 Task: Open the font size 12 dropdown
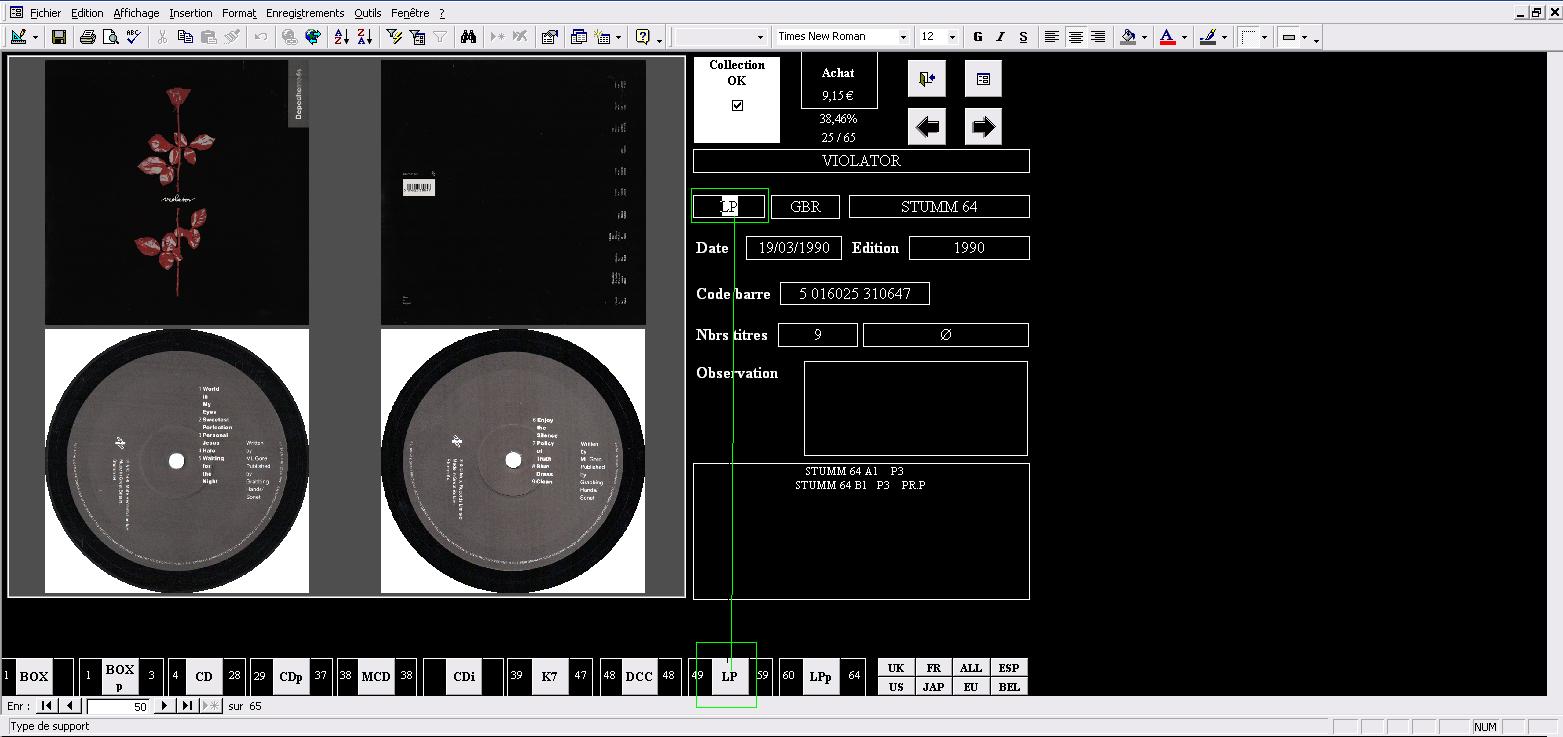coord(952,37)
